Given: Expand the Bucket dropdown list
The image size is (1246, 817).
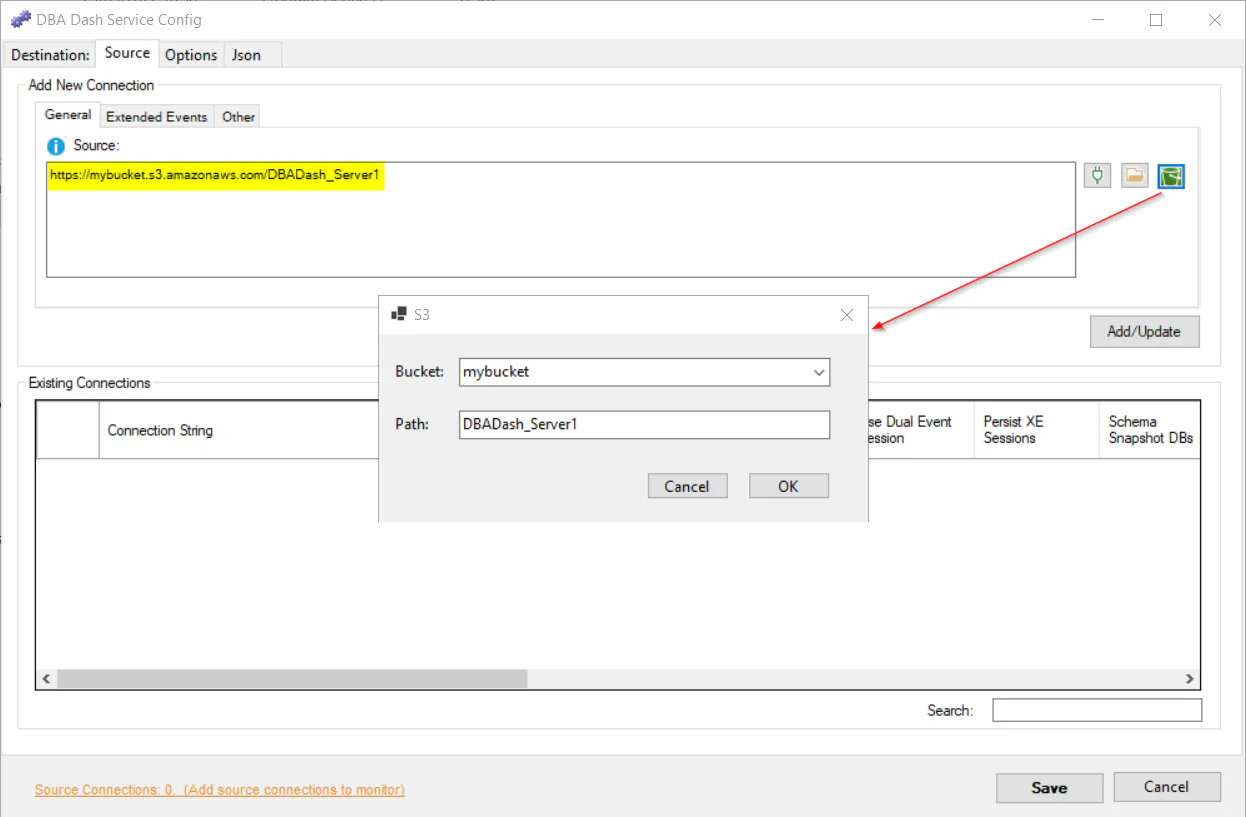Looking at the screenshot, I should 819,372.
